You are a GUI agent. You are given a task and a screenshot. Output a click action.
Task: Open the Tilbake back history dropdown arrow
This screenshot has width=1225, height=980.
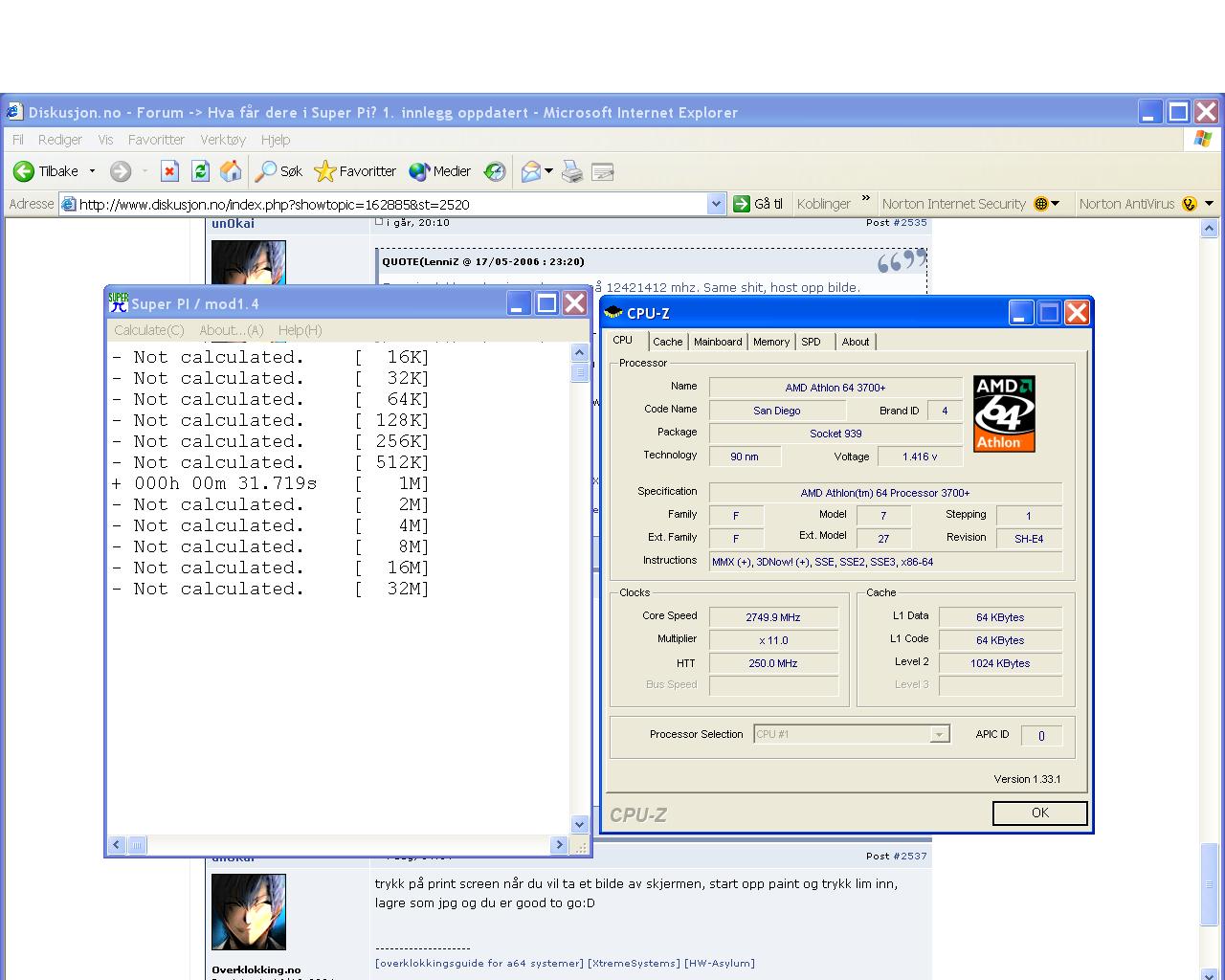[92, 171]
